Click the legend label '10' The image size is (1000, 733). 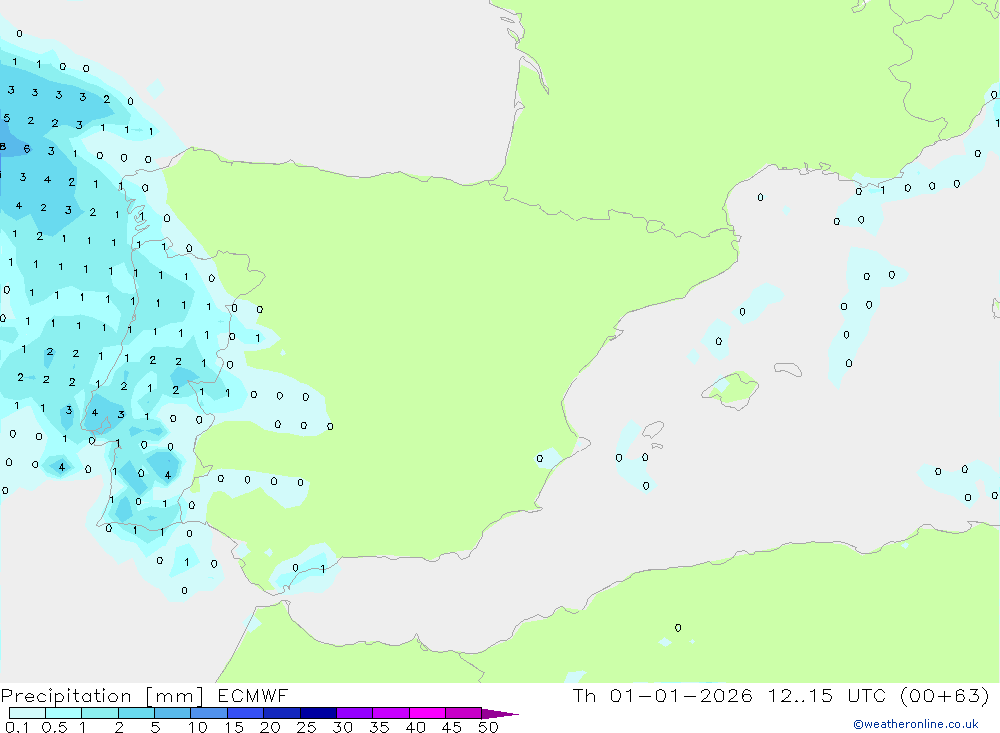[198, 727]
